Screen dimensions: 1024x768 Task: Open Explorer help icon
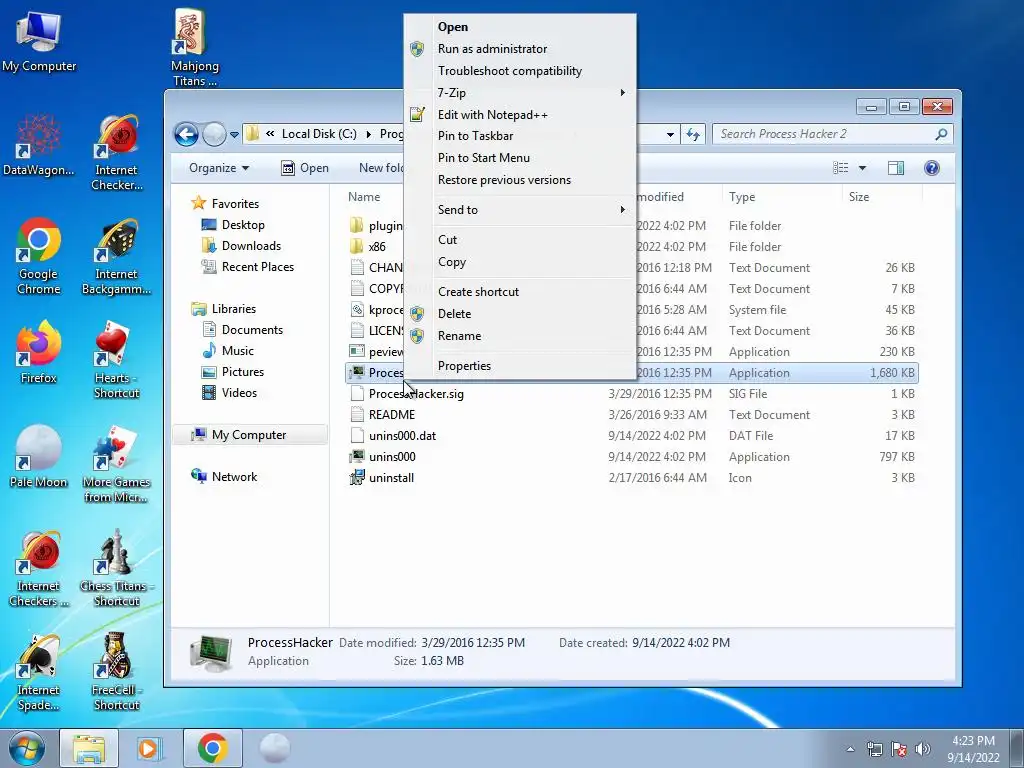(x=932, y=168)
